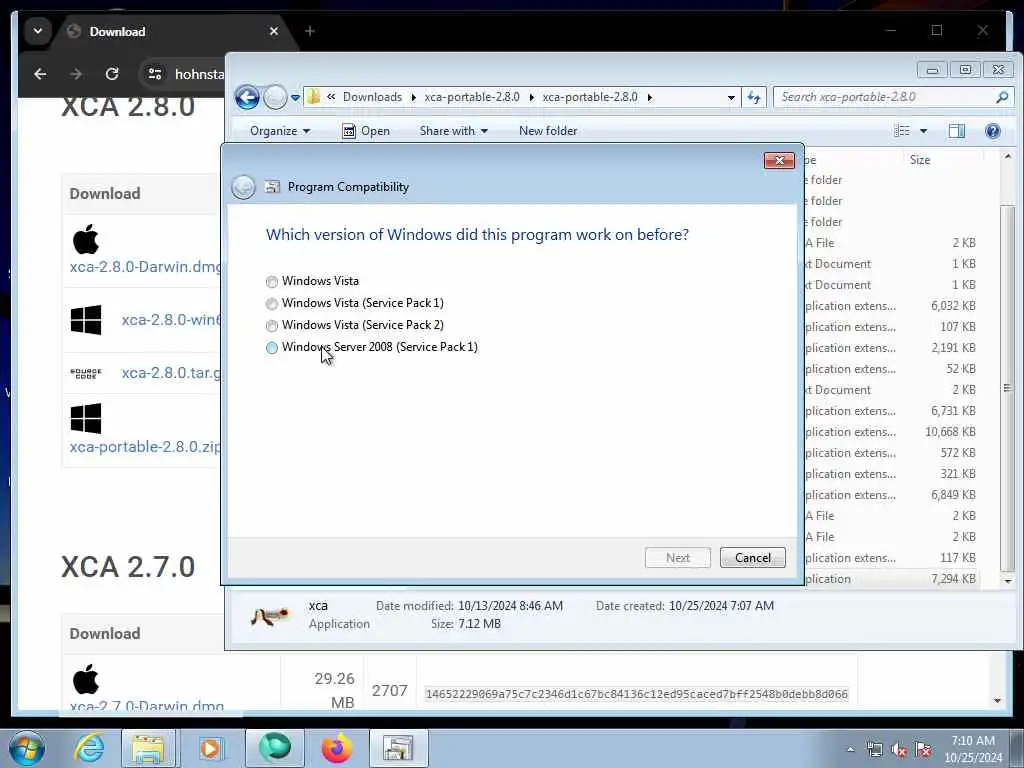Click the muted volume tray icon
Viewport: 1024px width, 768px height.
click(x=899, y=750)
